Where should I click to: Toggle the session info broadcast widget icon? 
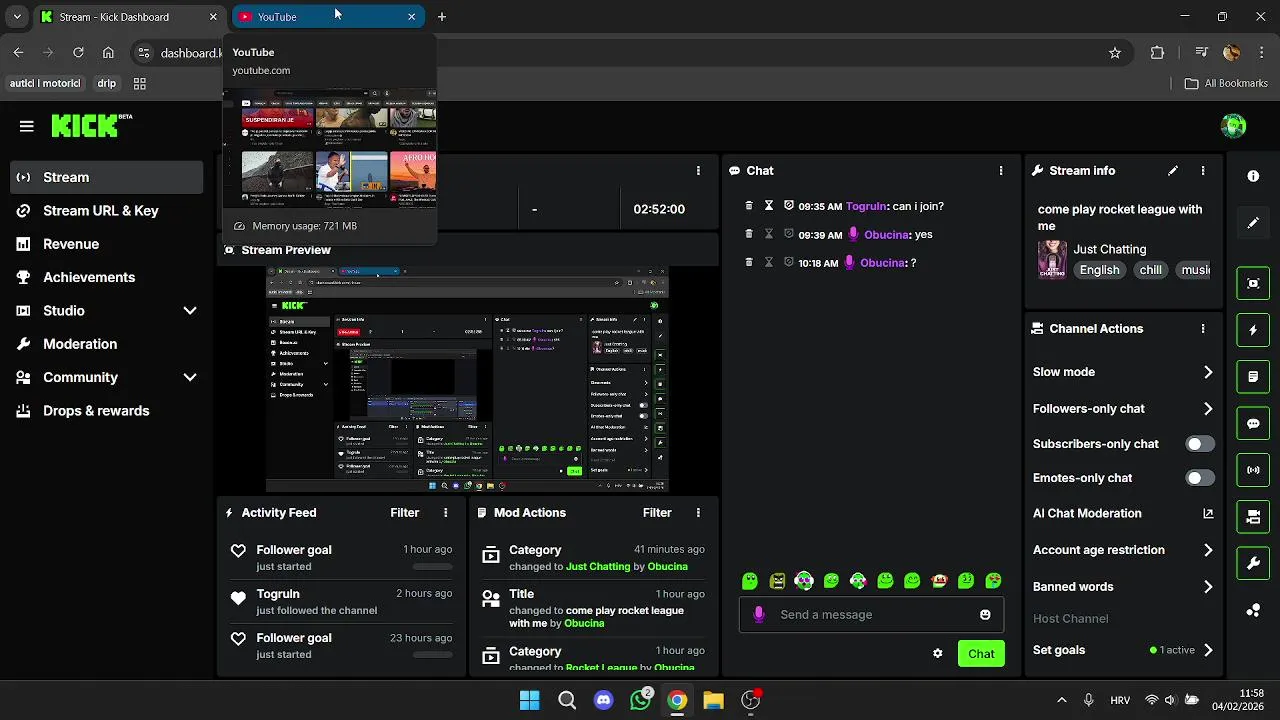tap(1253, 470)
